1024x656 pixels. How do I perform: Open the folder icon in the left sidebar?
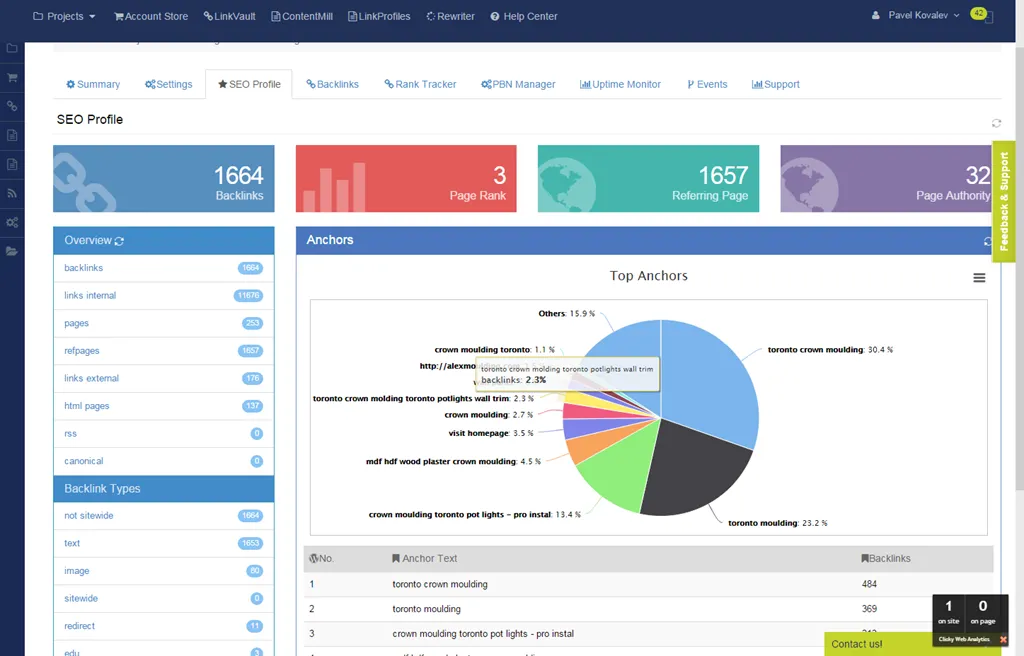(12, 48)
